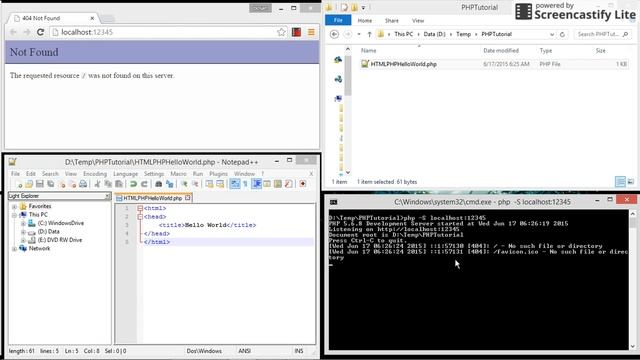Open Explorer recent locations dropdown arrow
Image resolution: width=640 pixels, height=360 pixels.
point(359,34)
